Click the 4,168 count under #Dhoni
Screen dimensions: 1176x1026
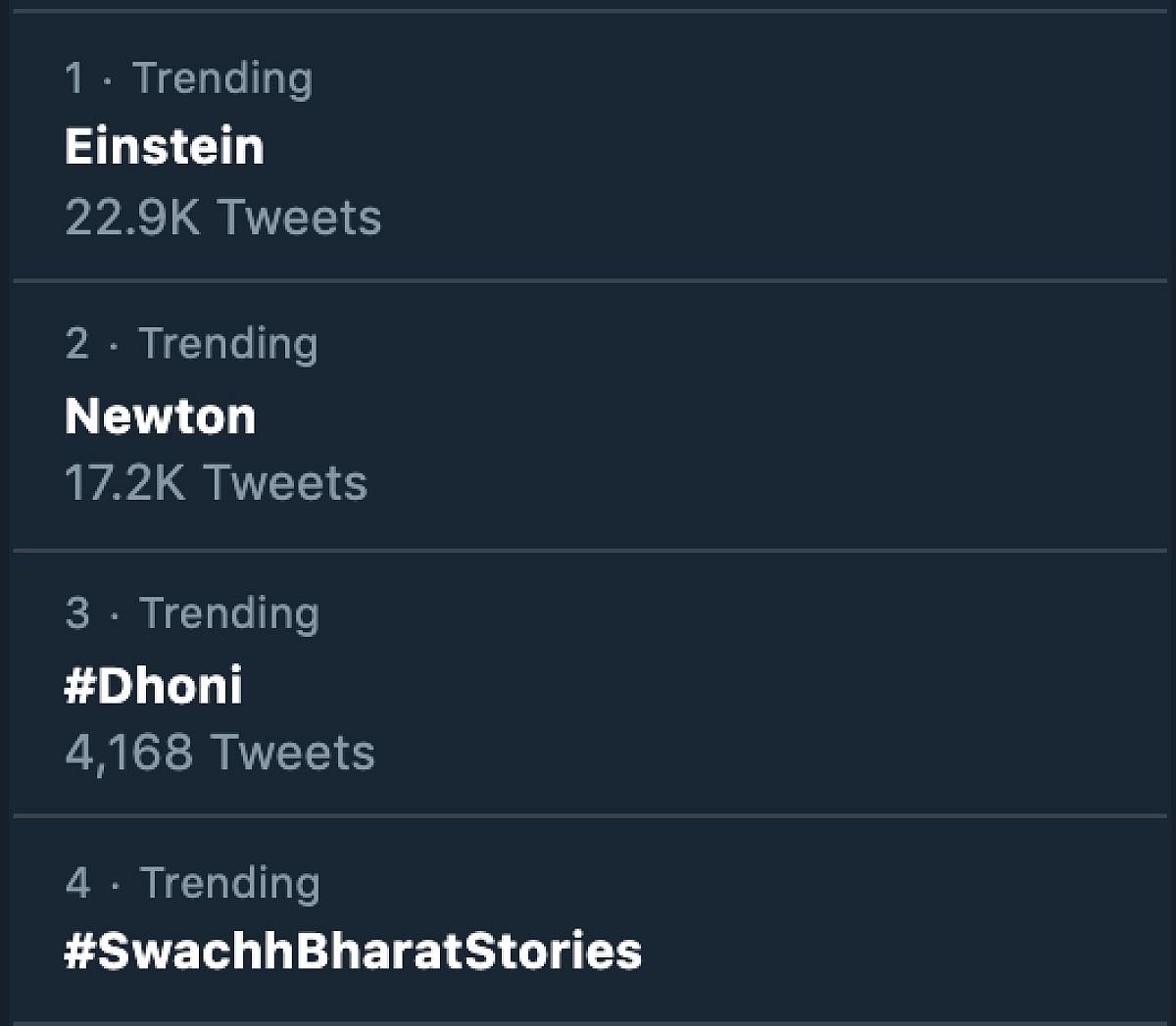[128, 753]
